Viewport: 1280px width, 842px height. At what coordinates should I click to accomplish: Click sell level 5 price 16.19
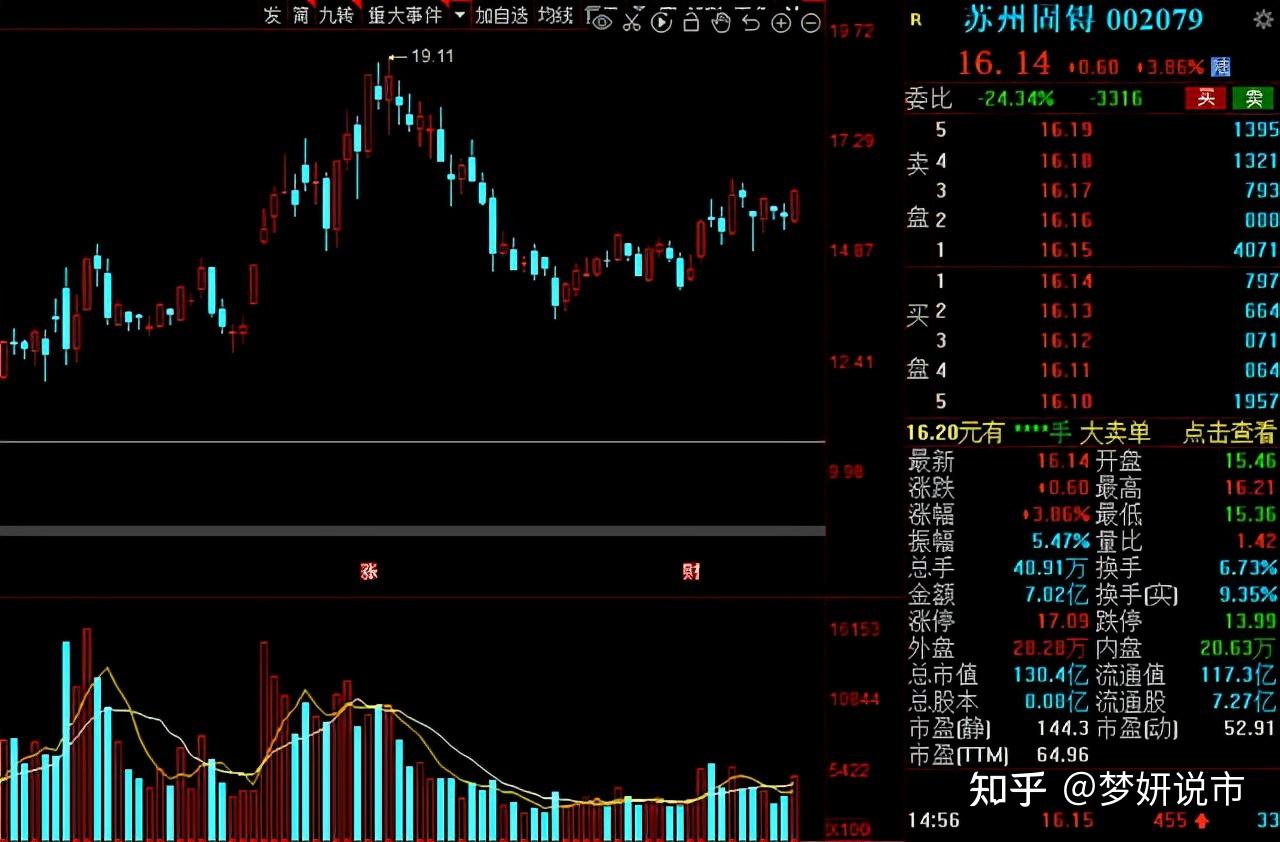(x=1066, y=129)
